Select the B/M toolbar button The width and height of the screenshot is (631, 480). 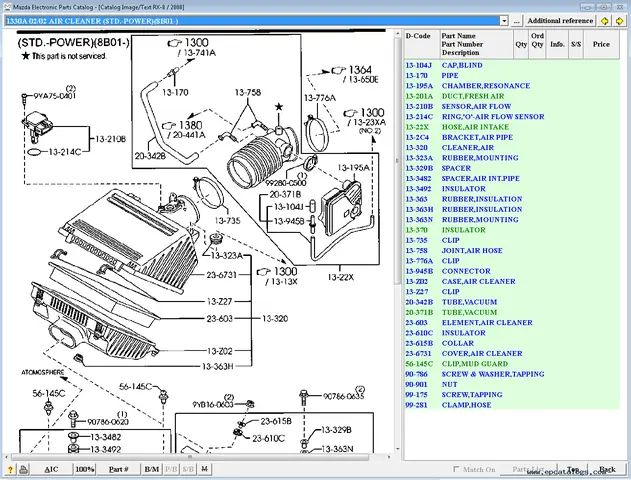click(151, 469)
